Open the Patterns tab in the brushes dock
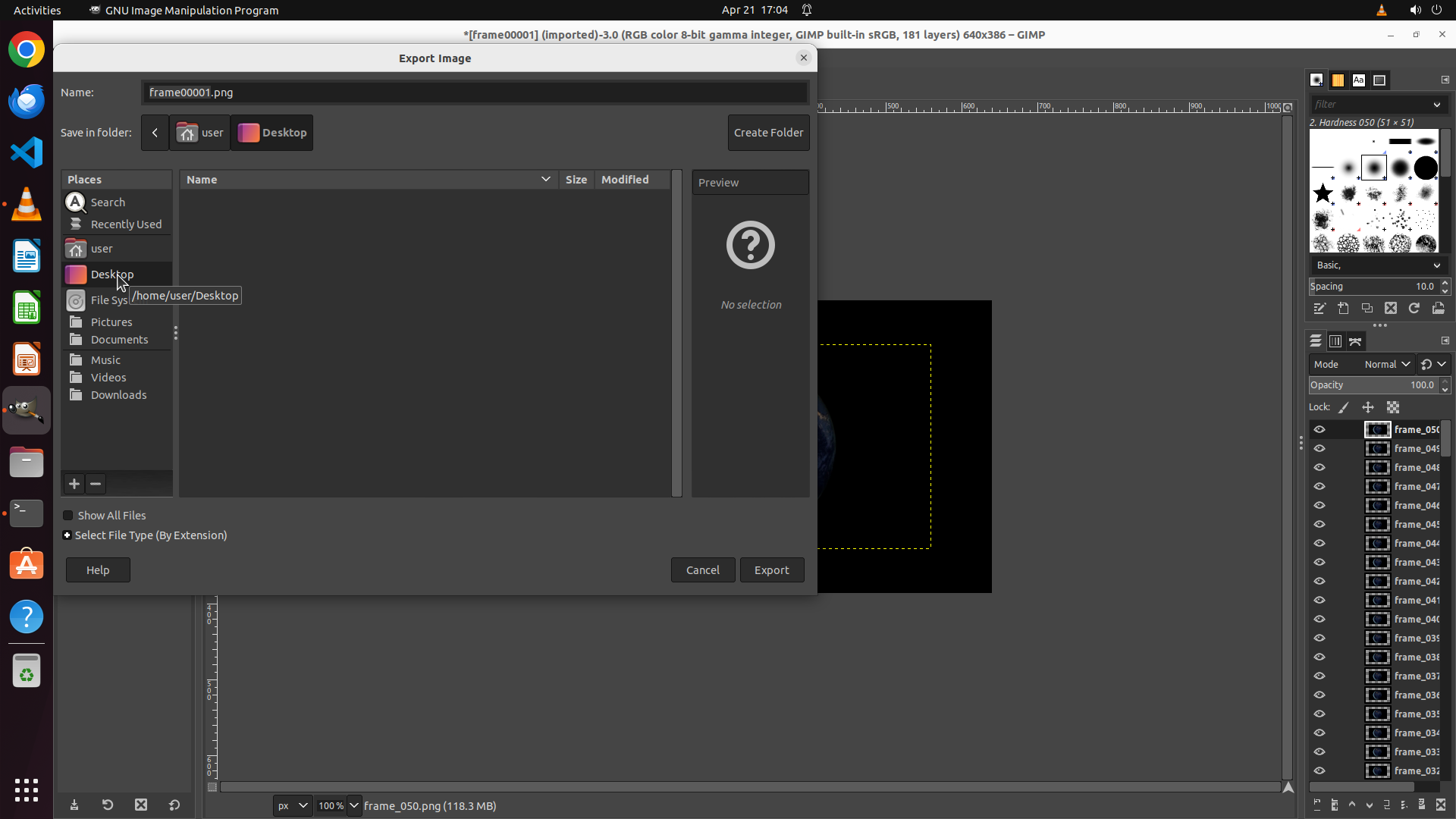Viewport: 1456px width, 819px height. pos(1338,80)
